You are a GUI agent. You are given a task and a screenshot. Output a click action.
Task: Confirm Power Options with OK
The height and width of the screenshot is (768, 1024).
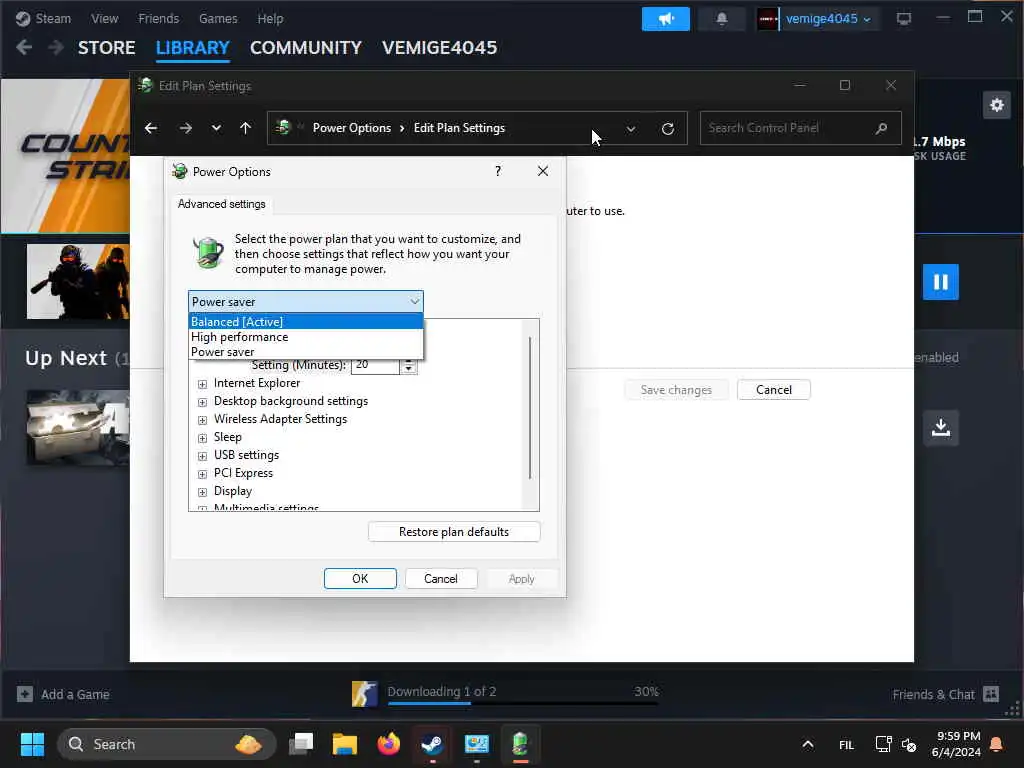(360, 579)
